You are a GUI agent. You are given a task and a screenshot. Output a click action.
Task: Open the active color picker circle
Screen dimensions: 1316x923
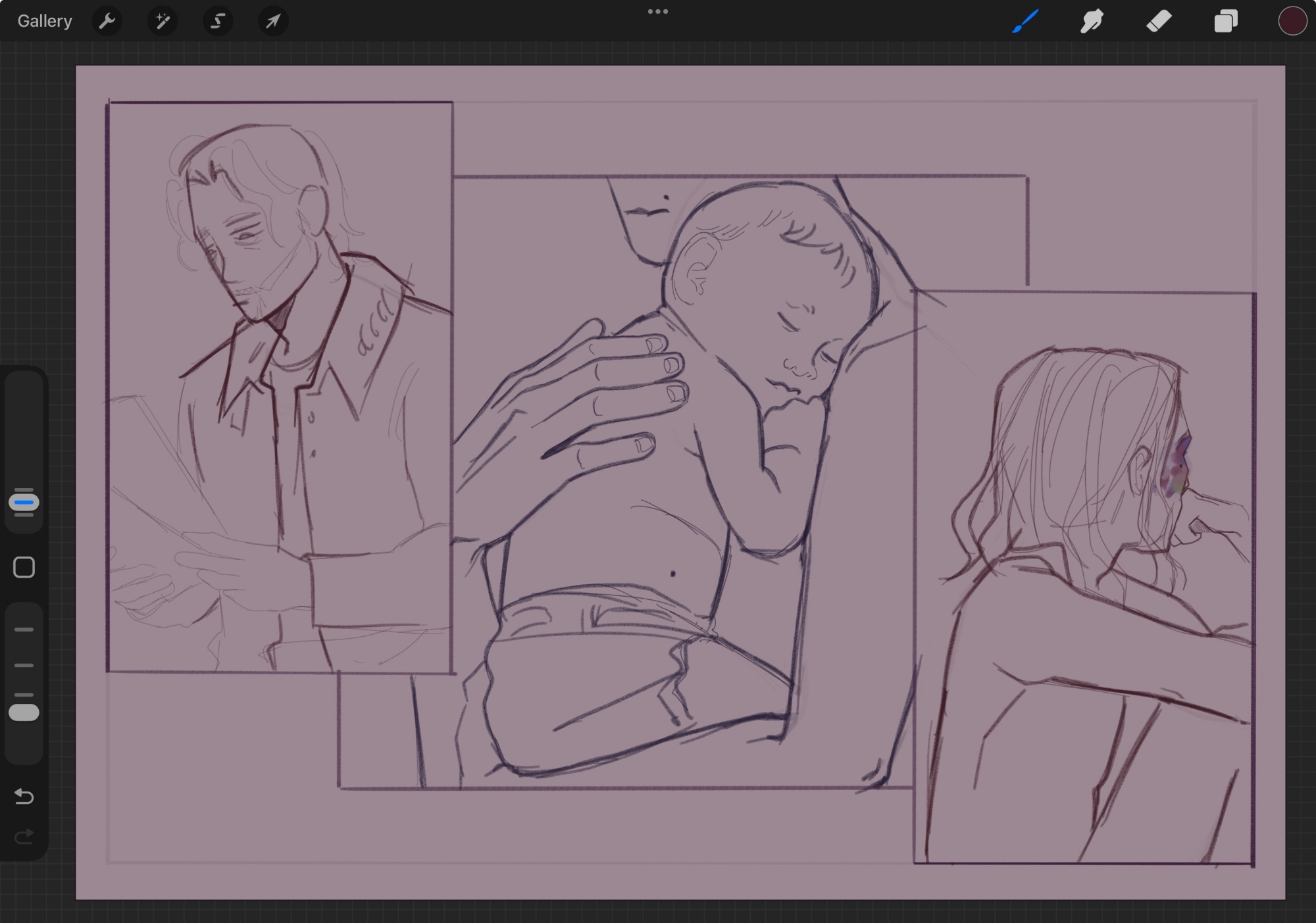pyautogui.click(x=1292, y=21)
